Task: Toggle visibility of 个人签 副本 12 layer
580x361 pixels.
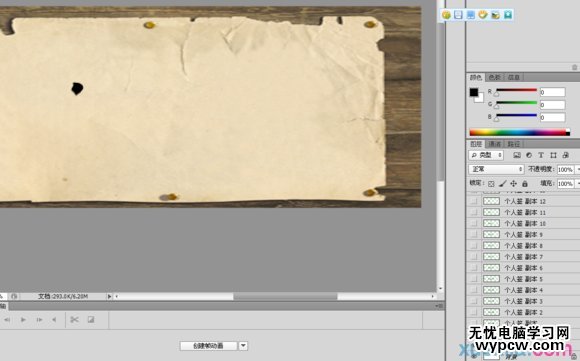Action: coord(473,201)
